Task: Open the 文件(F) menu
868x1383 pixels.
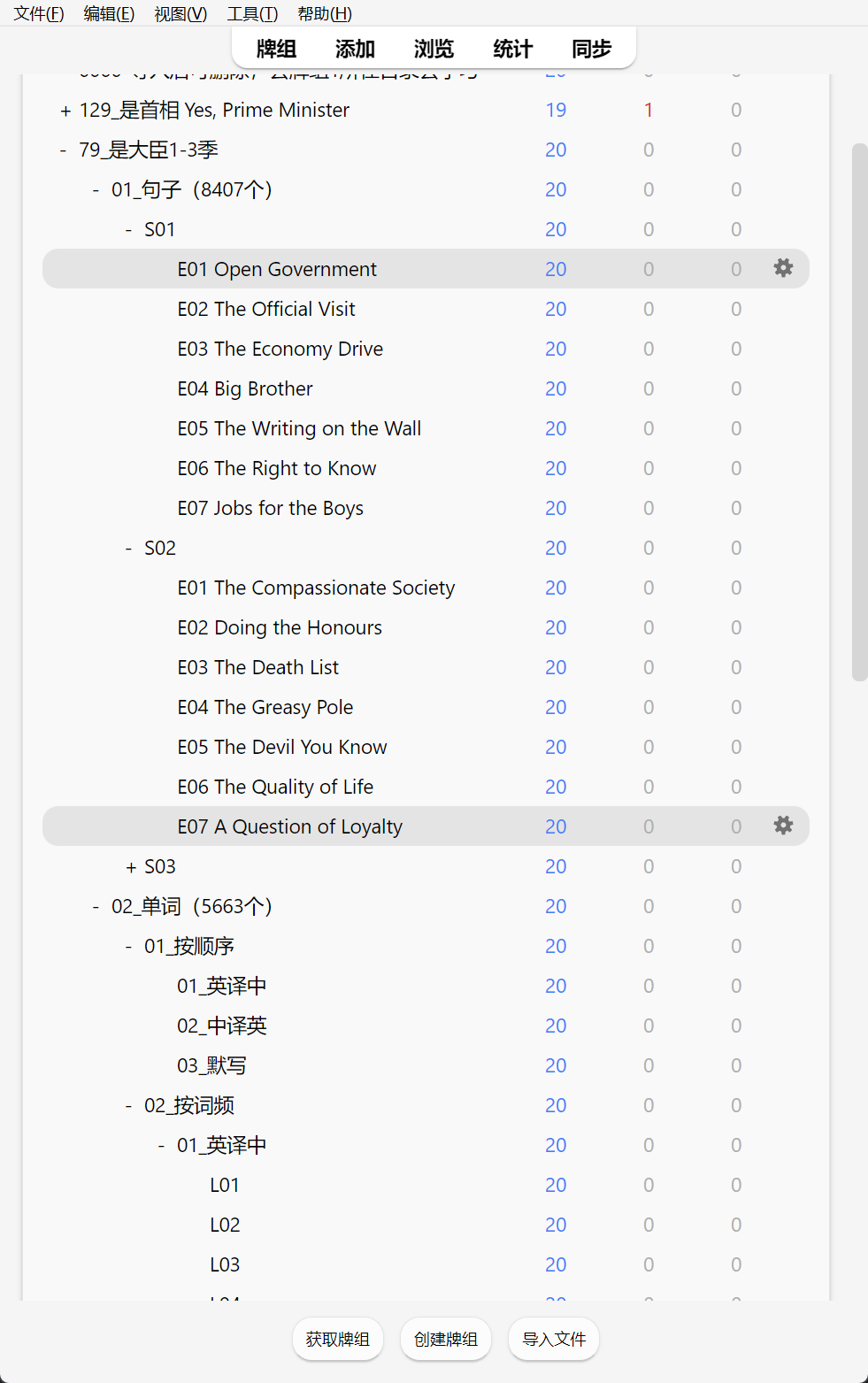Action: coord(39,13)
